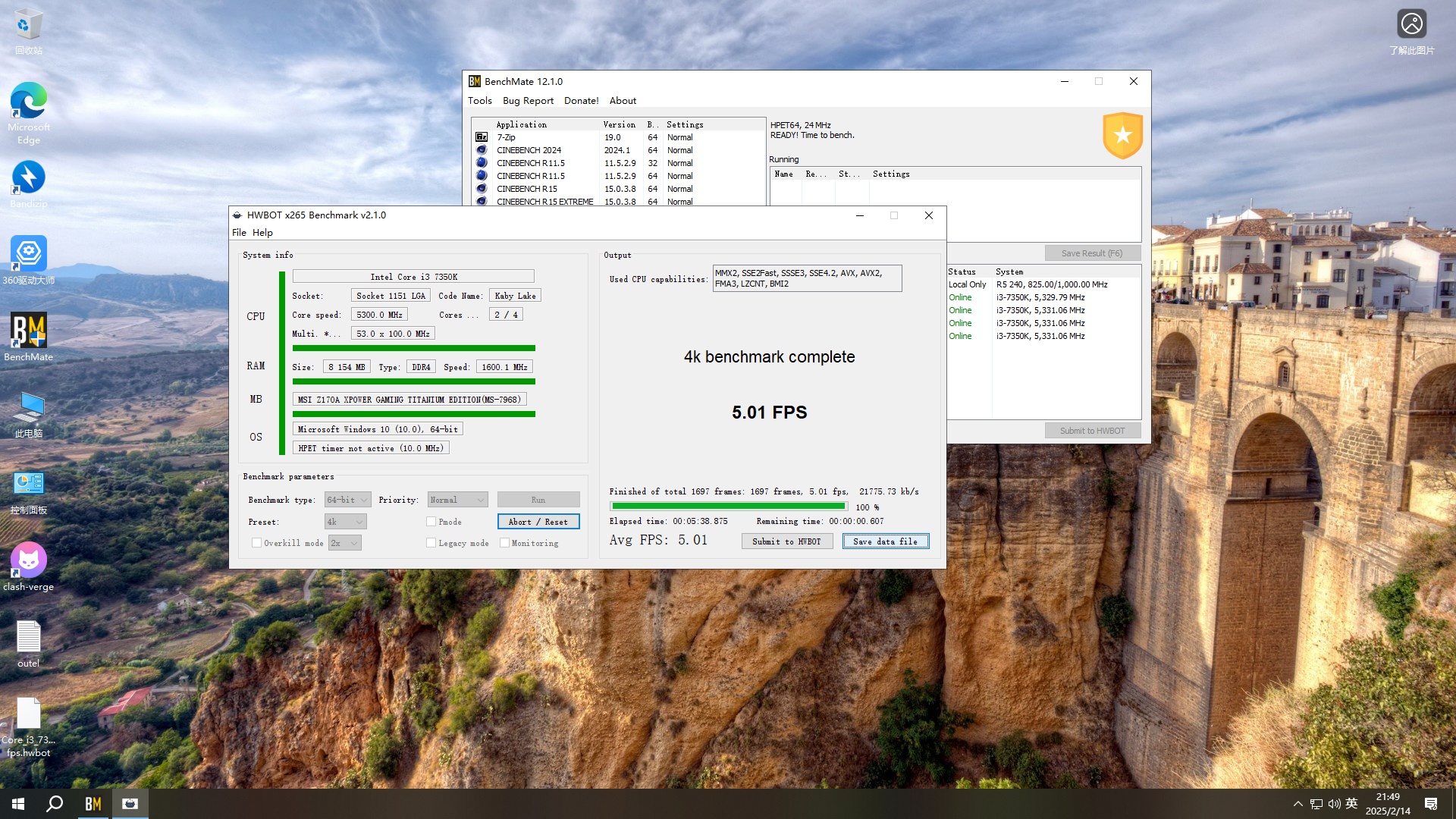1456x819 pixels.
Task: Open taskbar search magnifier
Action: tap(55, 804)
